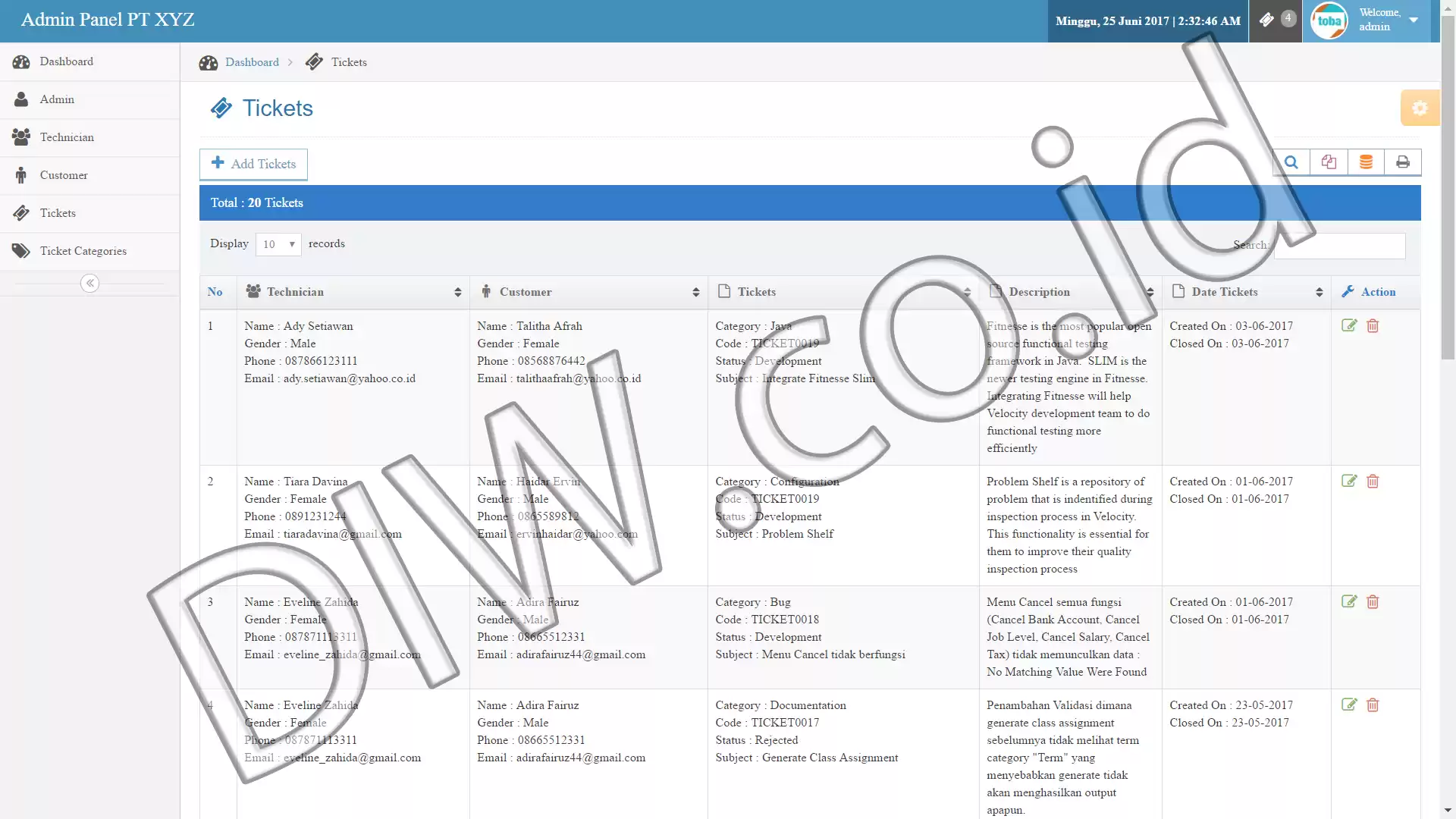The width and height of the screenshot is (1456, 819).
Task: Click the Add Tickets button
Action: pos(253,164)
